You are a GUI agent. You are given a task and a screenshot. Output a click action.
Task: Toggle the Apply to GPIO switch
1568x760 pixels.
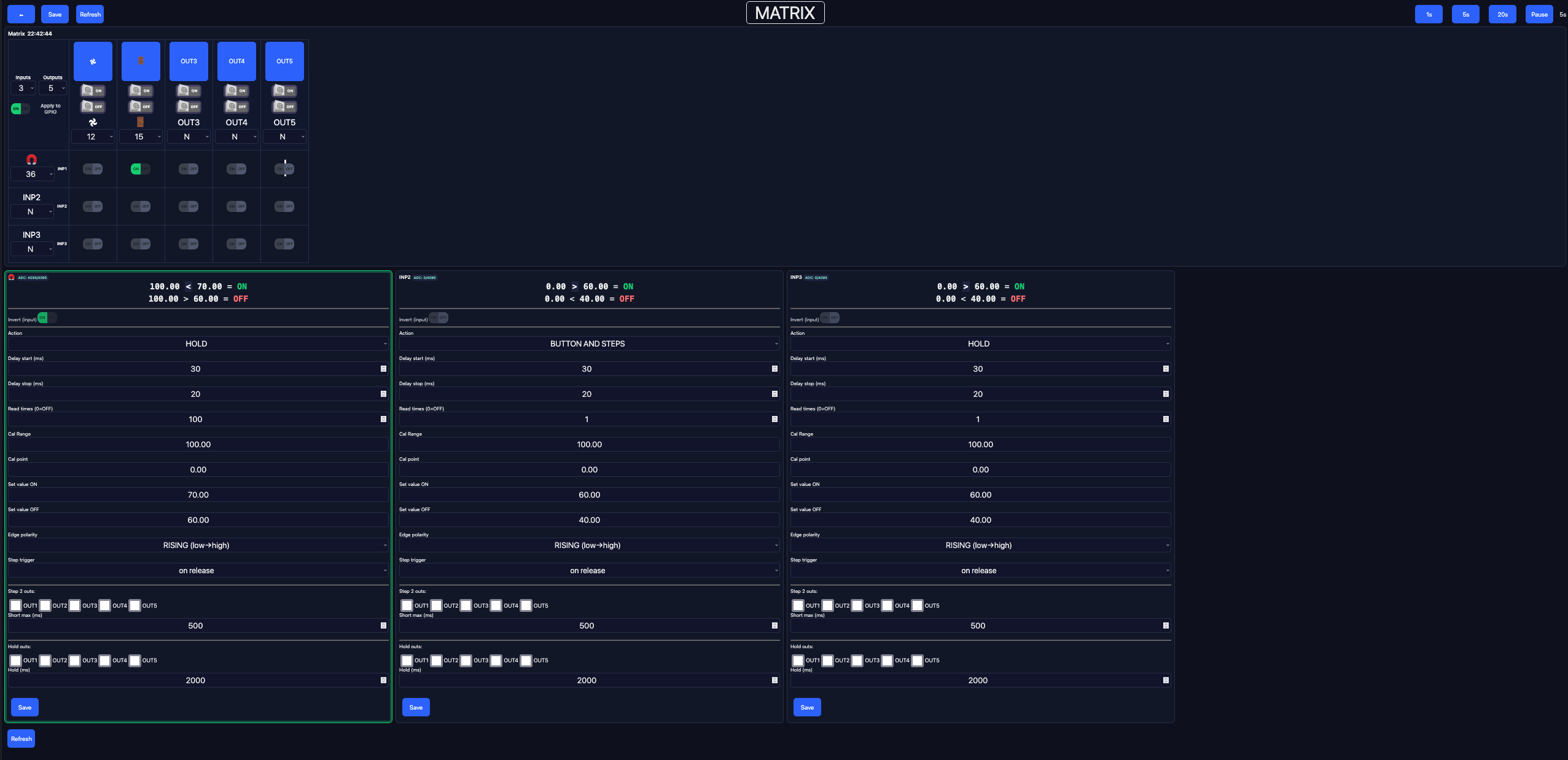[20, 109]
